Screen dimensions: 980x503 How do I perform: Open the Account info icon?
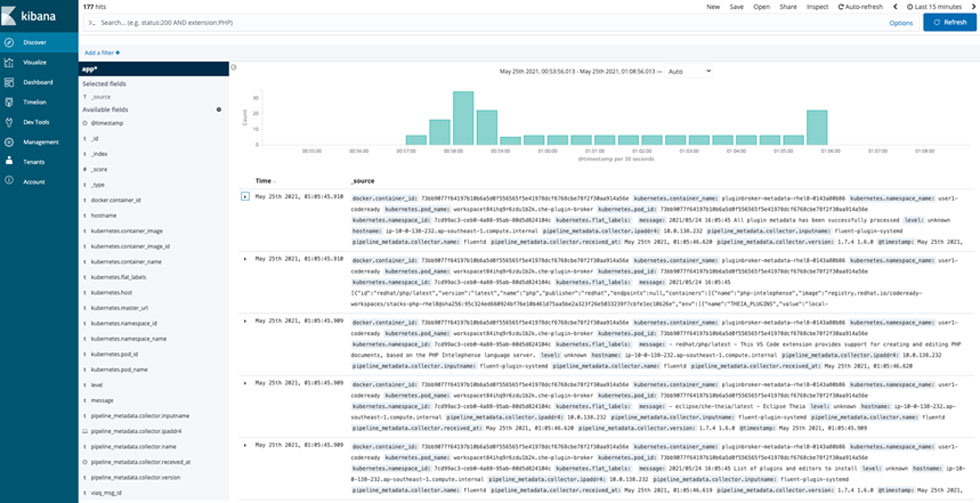click(x=8, y=182)
